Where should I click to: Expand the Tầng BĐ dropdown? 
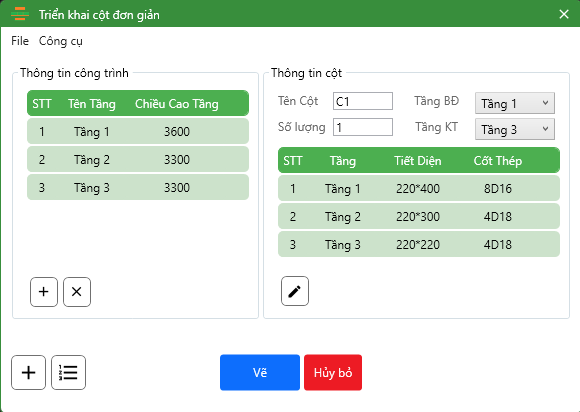(x=515, y=103)
